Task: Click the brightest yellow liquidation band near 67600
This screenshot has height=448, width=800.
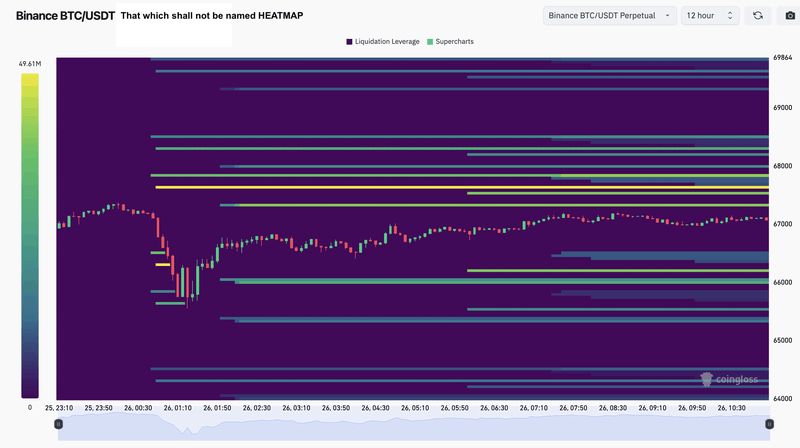Action: [462, 187]
